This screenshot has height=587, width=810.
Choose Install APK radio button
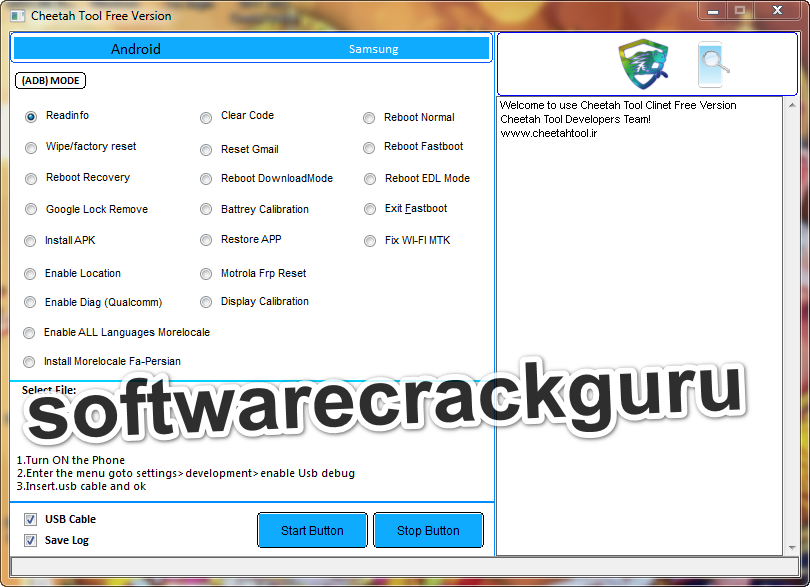[30, 241]
